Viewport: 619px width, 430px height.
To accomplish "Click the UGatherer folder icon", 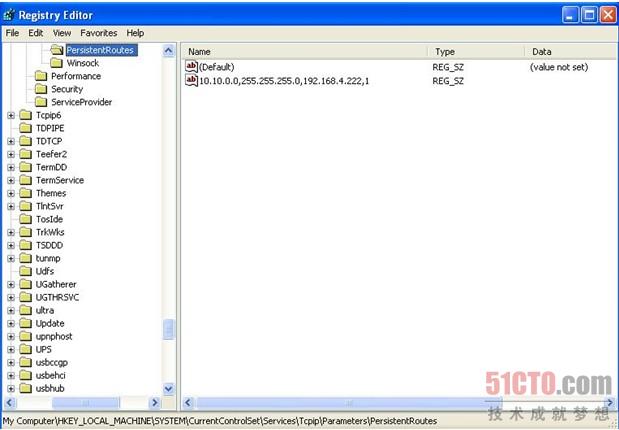I will pyautogui.click(x=26, y=284).
